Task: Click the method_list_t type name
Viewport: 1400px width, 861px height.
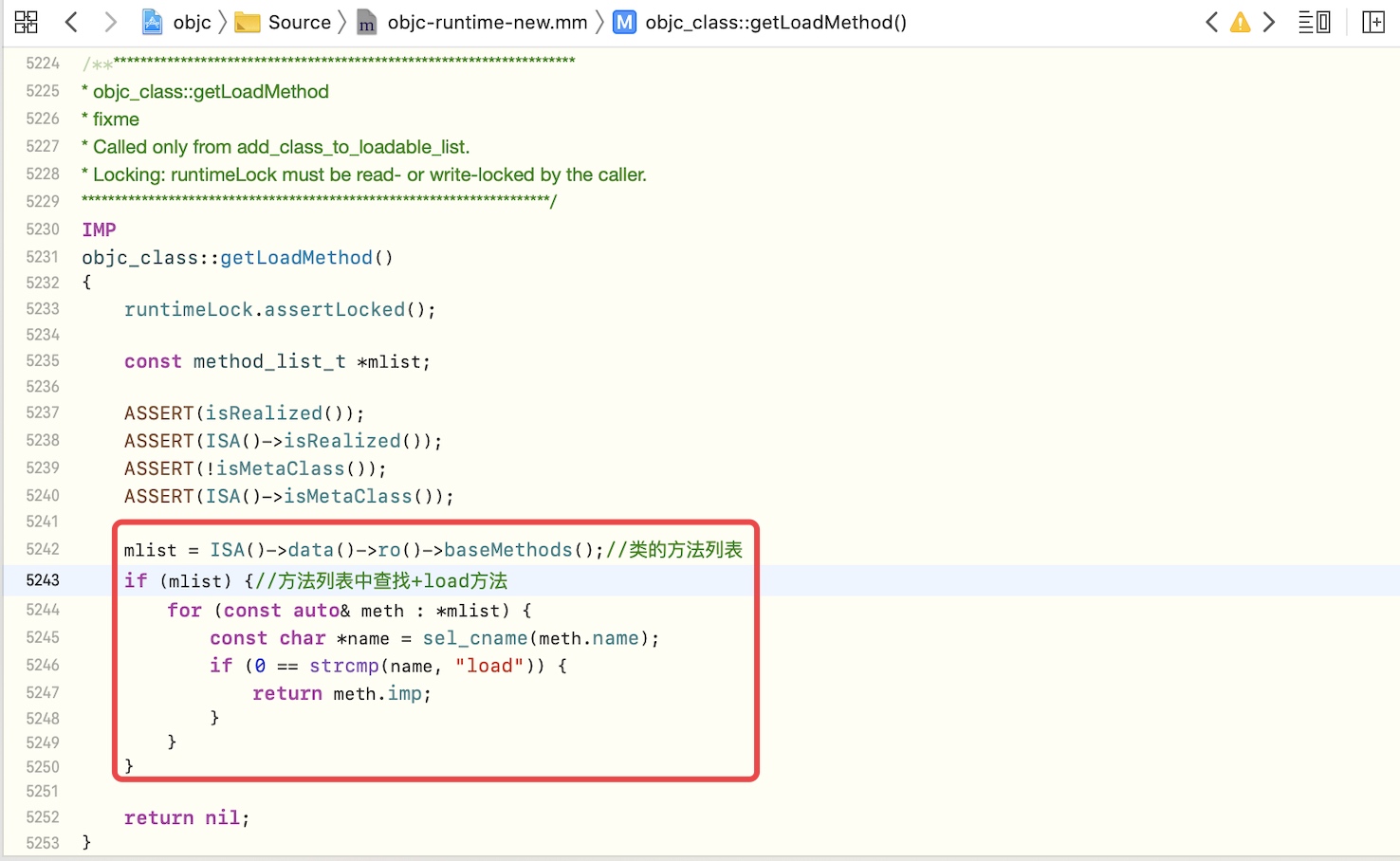Action: click(x=269, y=362)
